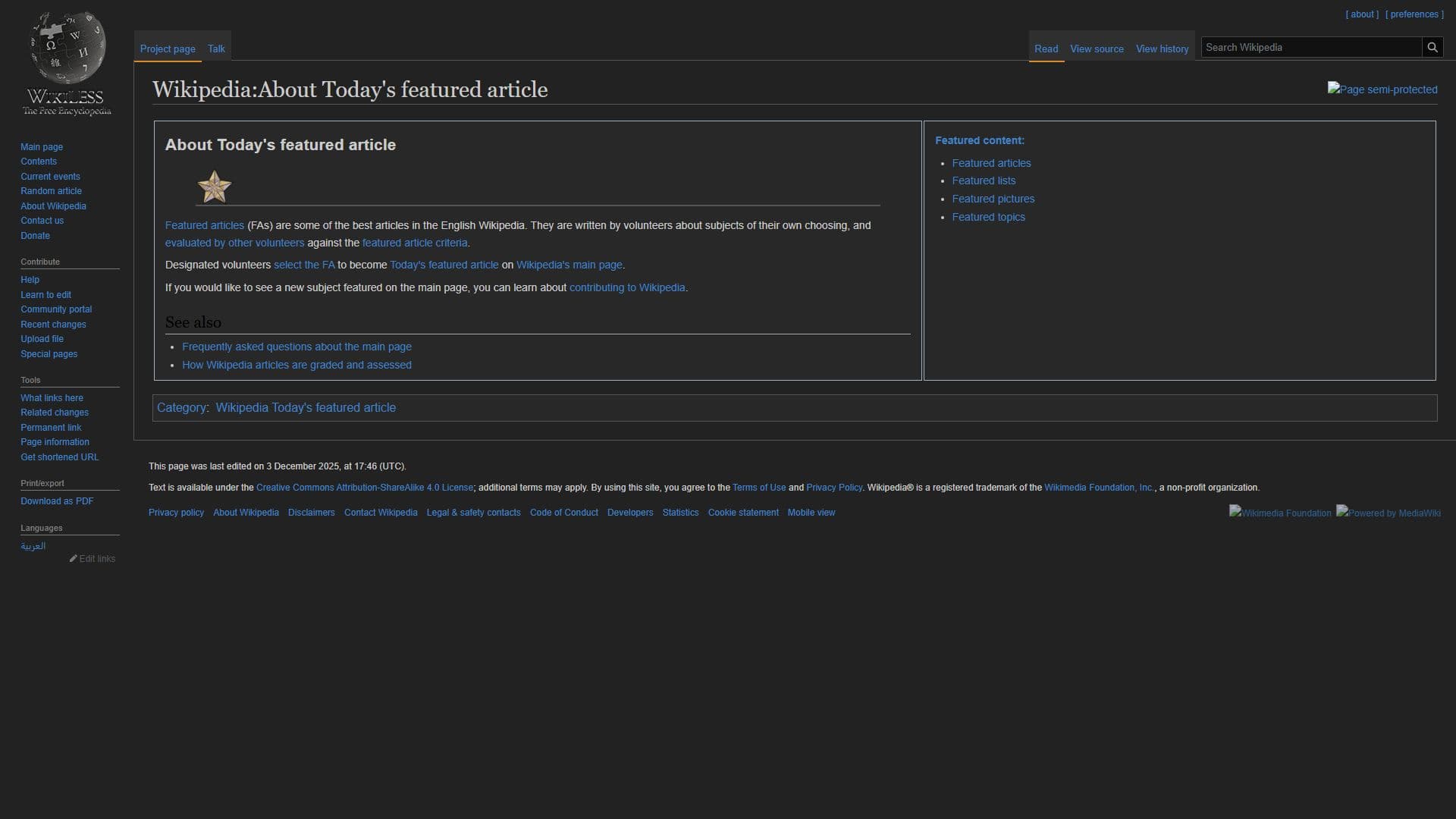This screenshot has width=1456, height=819.
Task: Open Wikimedia Foundation, Inc. text link
Action: [x=1099, y=488]
